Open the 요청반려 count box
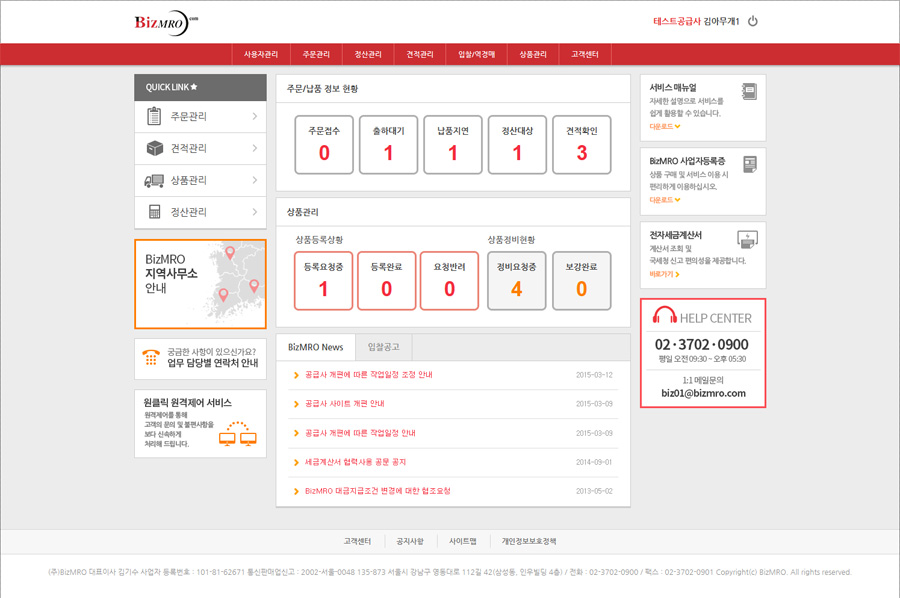This screenshot has height=598, width=900. (x=449, y=281)
